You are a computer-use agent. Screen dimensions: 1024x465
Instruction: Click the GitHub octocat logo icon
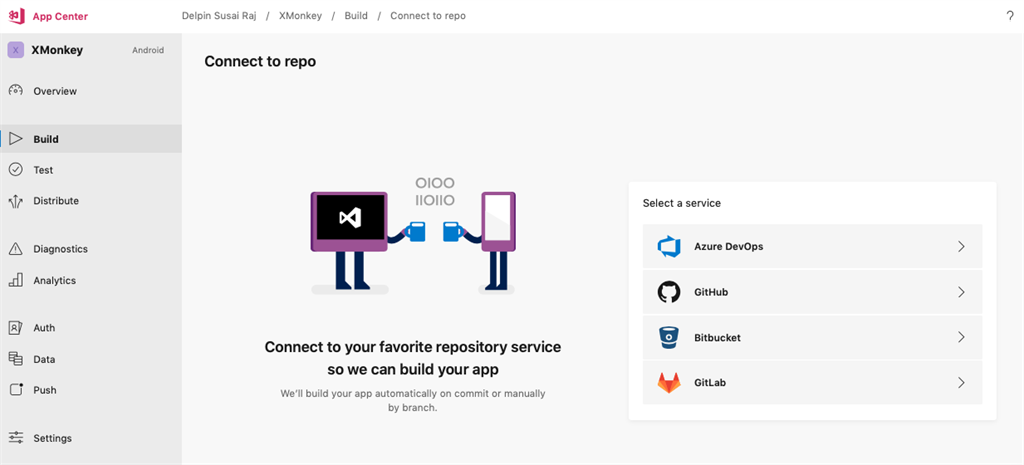tap(669, 292)
